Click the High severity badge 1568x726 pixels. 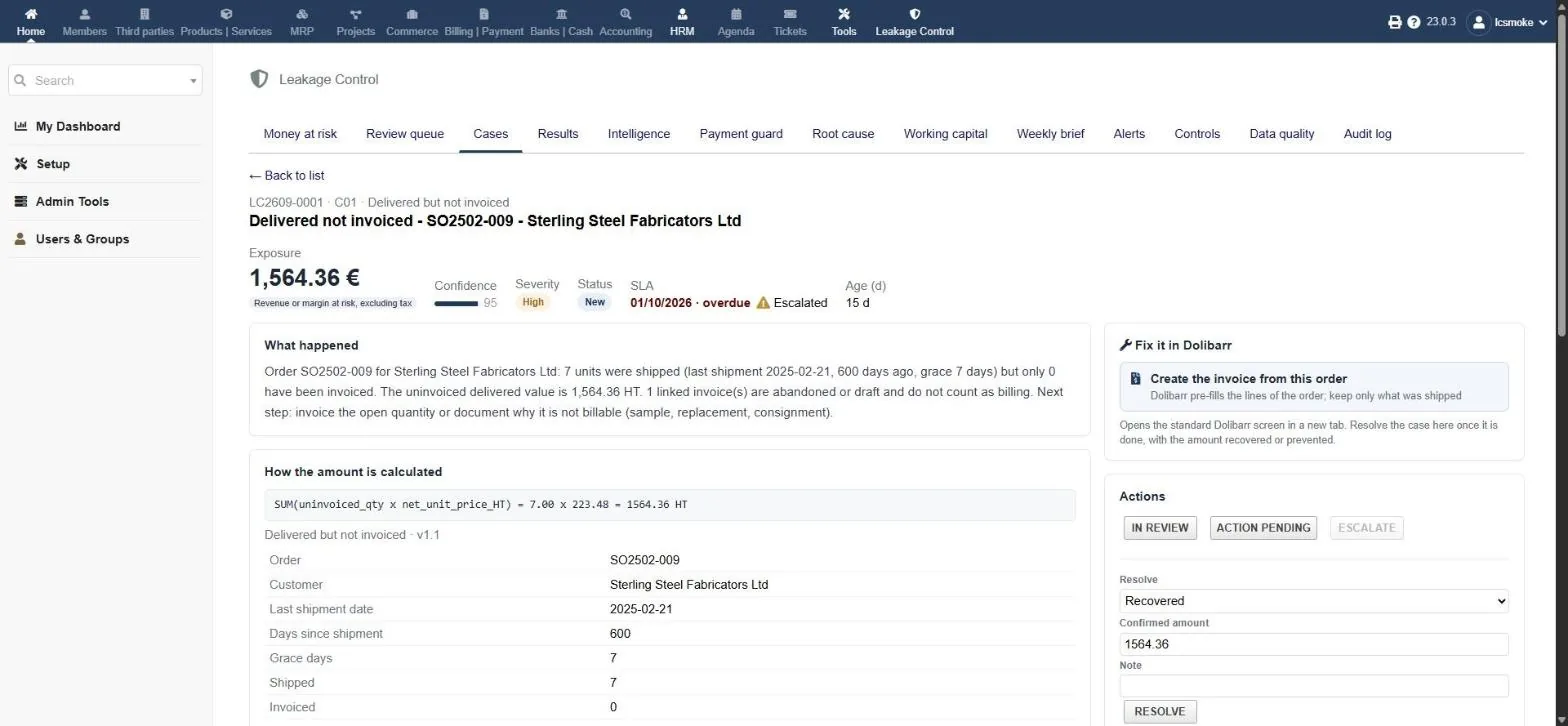click(x=533, y=302)
